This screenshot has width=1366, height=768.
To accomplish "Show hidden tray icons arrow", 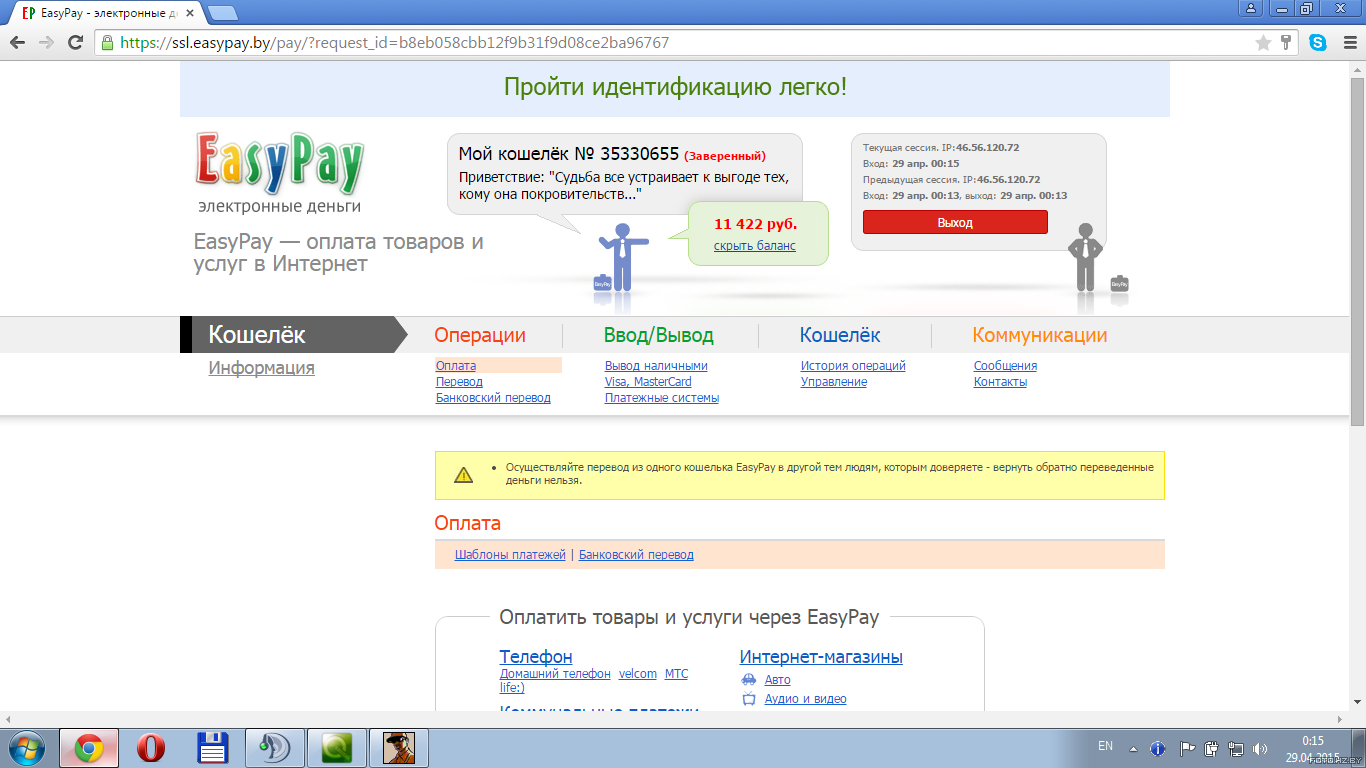I will coord(1133,748).
